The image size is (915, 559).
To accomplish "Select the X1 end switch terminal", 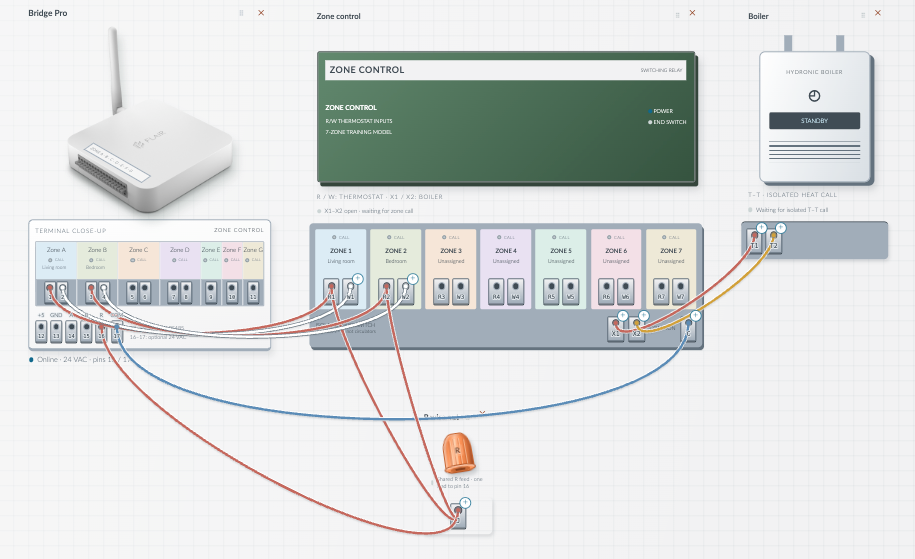I will click(x=616, y=329).
